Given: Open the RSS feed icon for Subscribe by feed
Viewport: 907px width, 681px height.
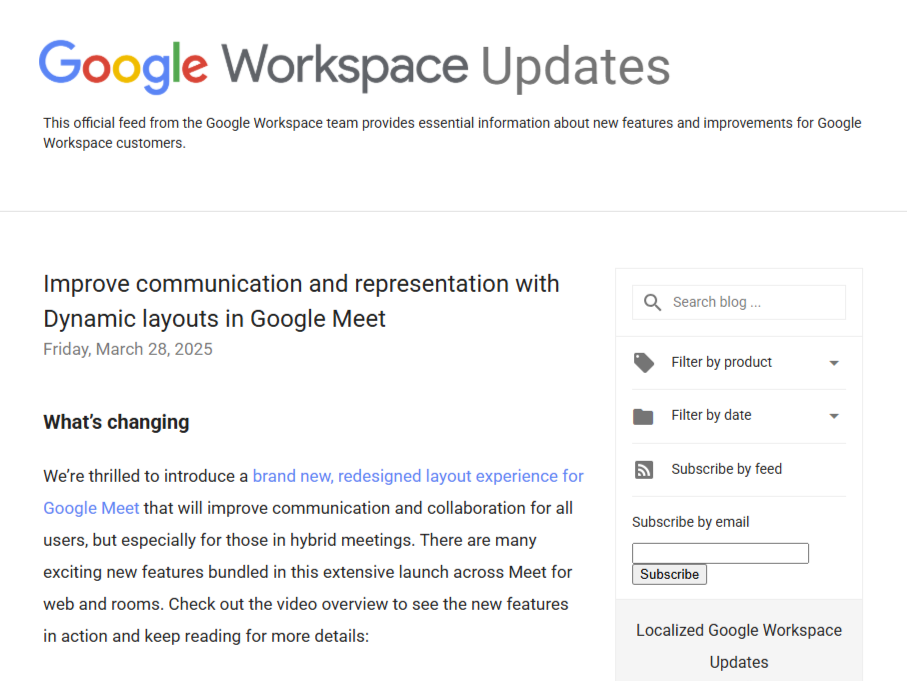Looking at the screenshot, I should [644, 469].
